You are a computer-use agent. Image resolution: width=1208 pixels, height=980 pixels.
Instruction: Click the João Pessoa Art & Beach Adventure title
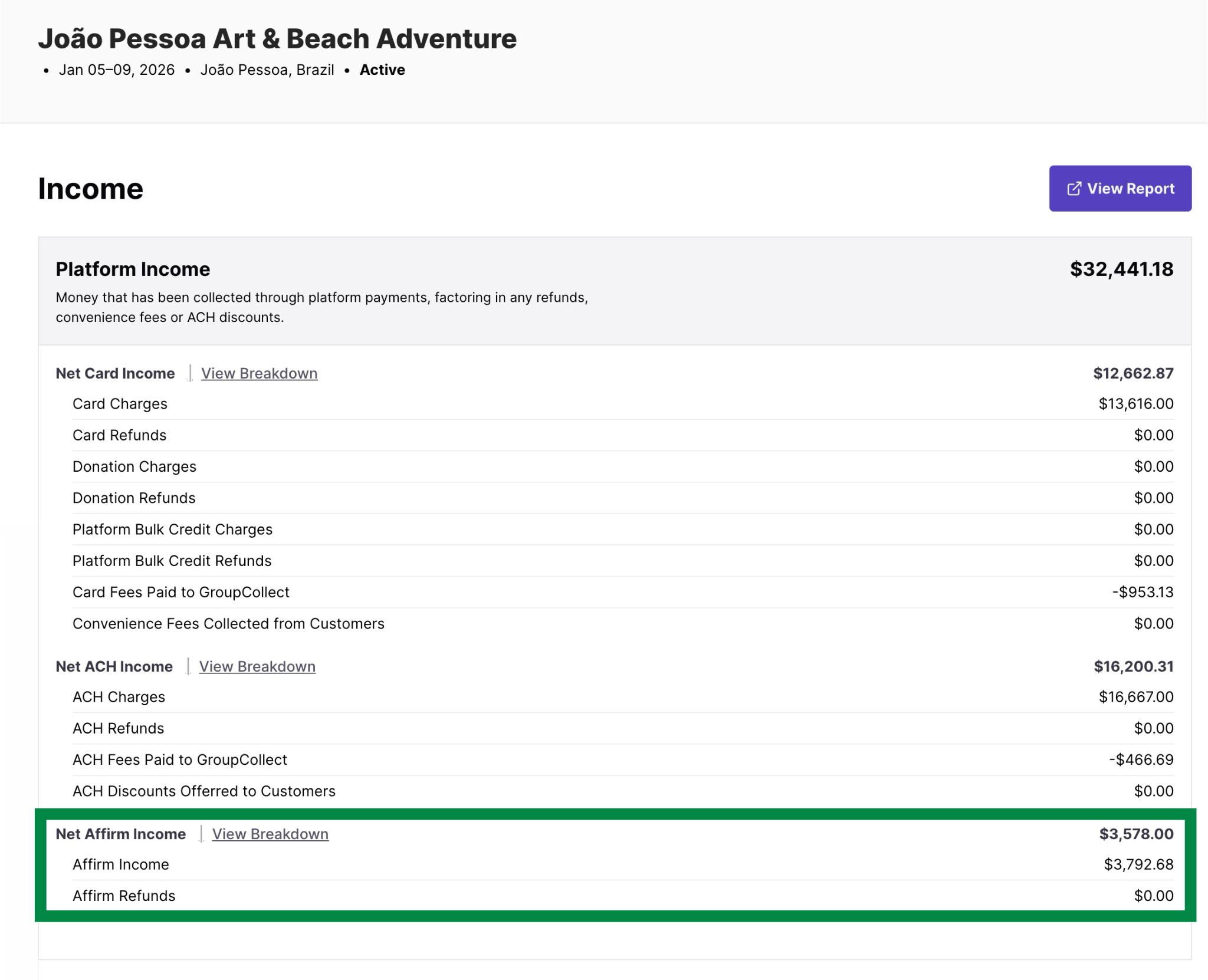point(277,39)
